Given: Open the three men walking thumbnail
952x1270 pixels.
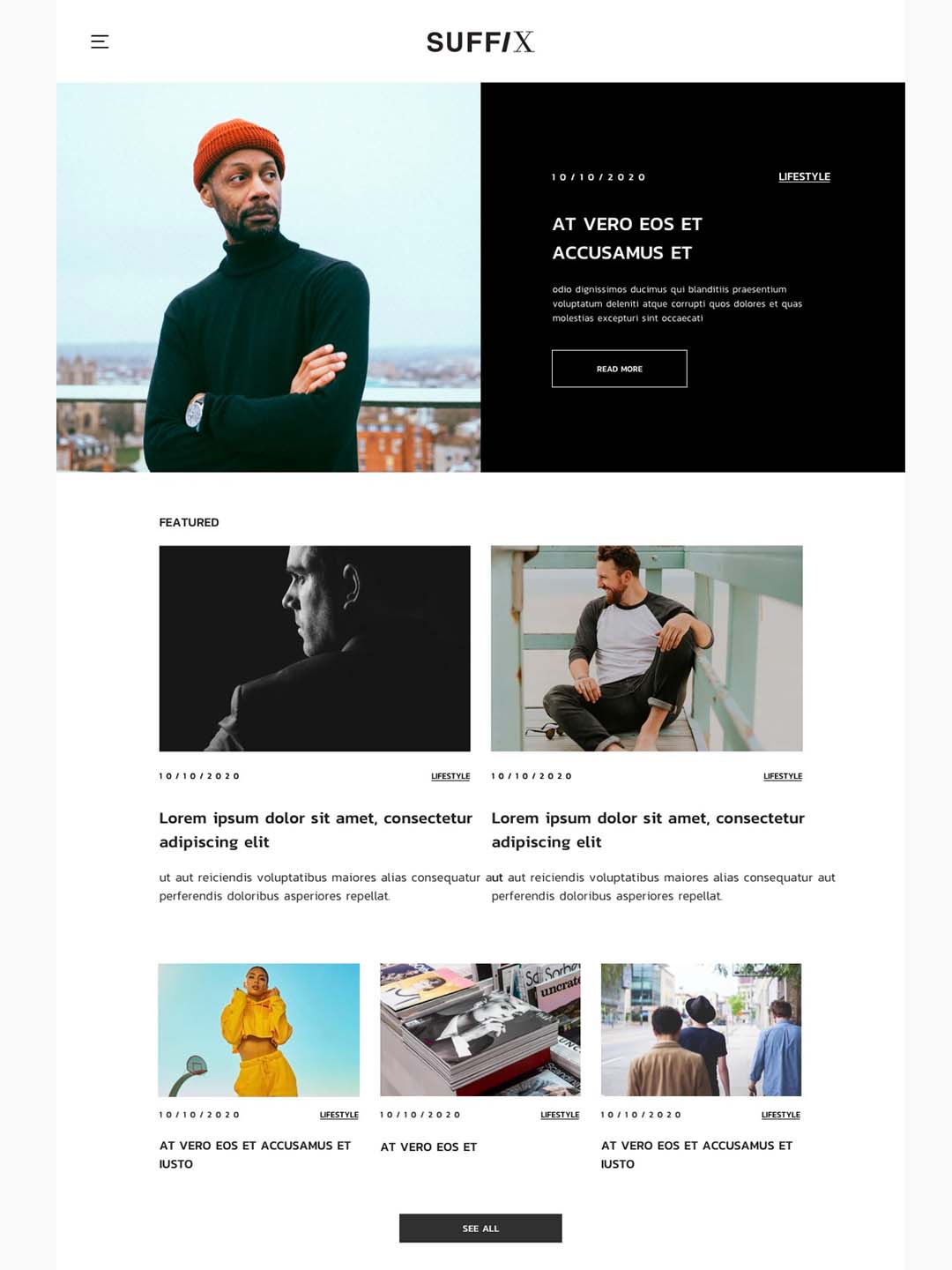Looking at the screenshot, I should [701, 1029].
